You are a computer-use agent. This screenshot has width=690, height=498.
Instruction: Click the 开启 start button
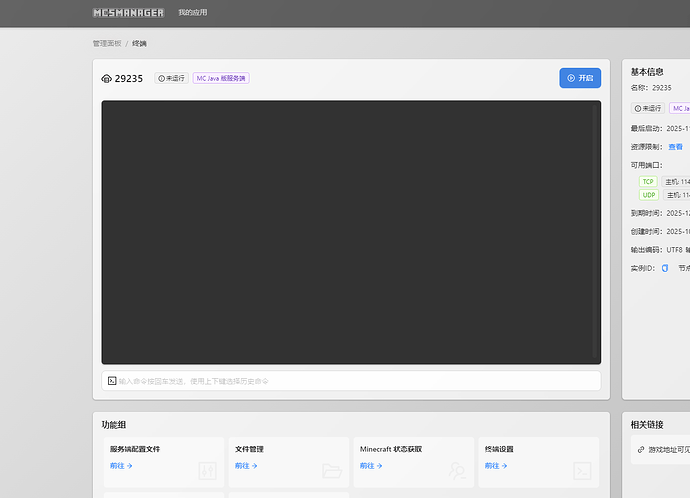pos(580,78)
